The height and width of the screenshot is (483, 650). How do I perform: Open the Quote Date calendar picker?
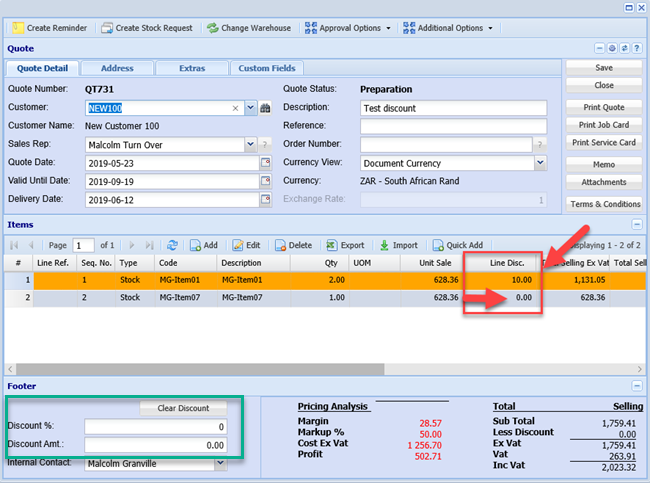[265, 163]
